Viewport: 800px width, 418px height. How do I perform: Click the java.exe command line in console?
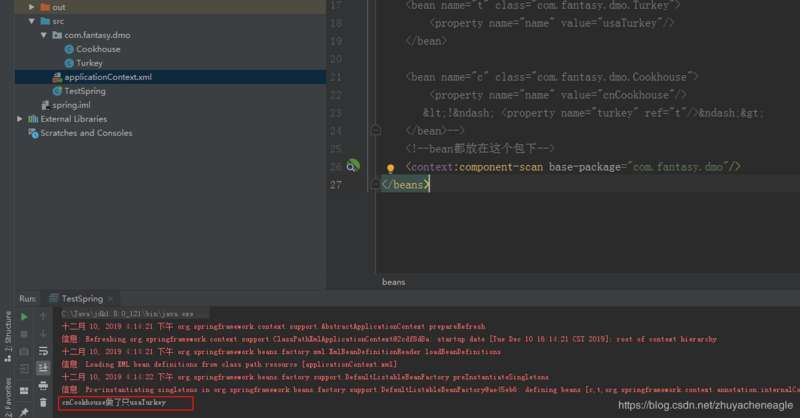pyautogui.click(x=135, y=314)
